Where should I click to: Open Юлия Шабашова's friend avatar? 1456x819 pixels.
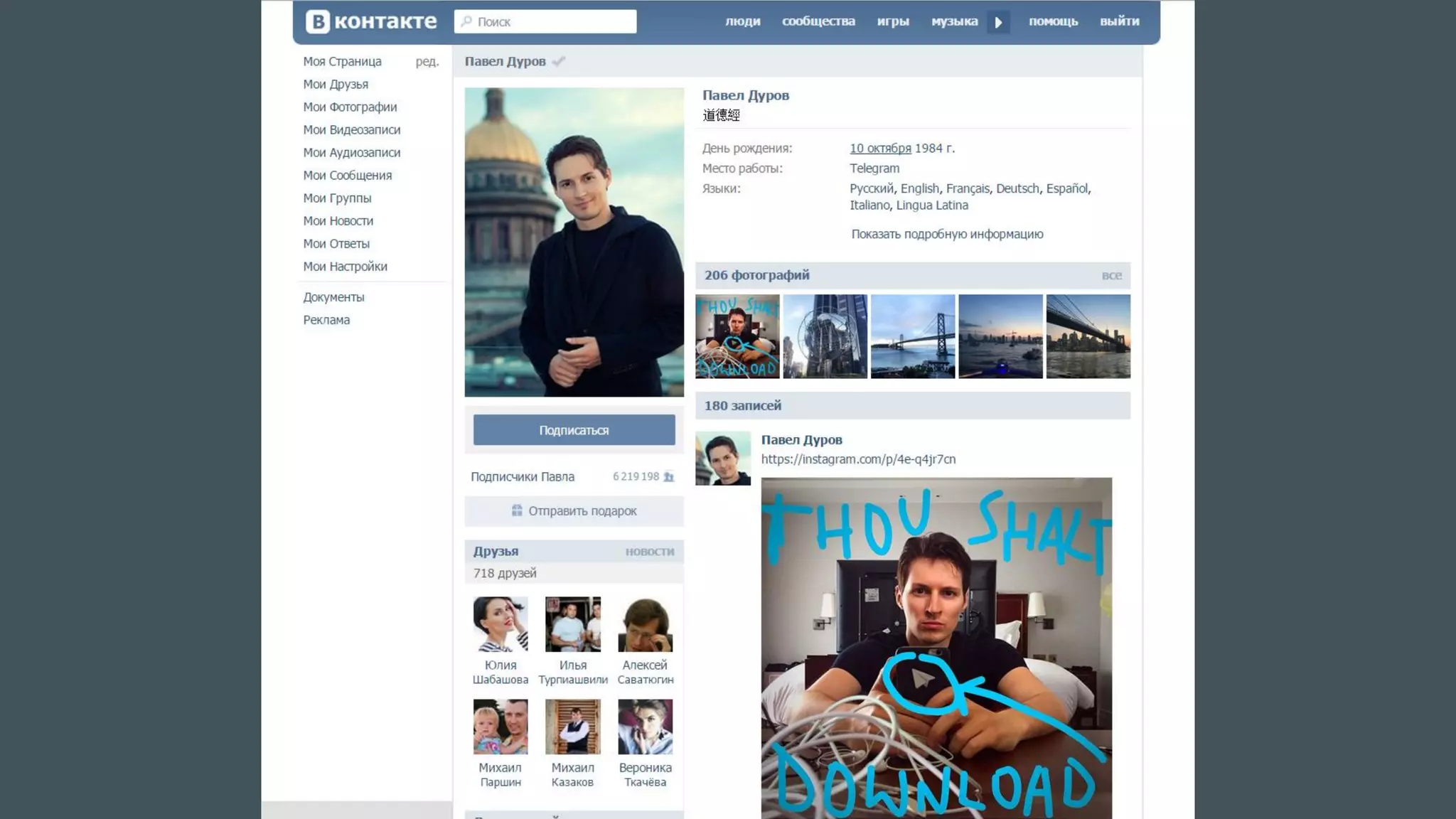coord(500,624)
